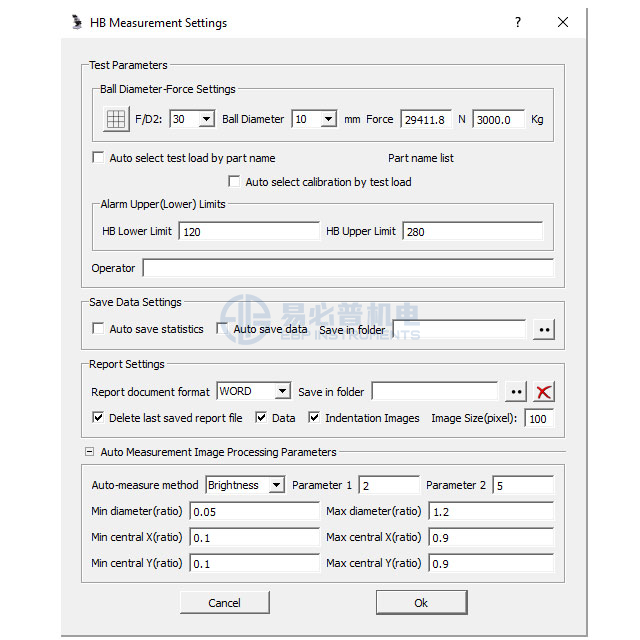Viewport: 640px width, 640px height.
Task: Enable Auto select test load by part name
Action: click(x=98, y=158)
